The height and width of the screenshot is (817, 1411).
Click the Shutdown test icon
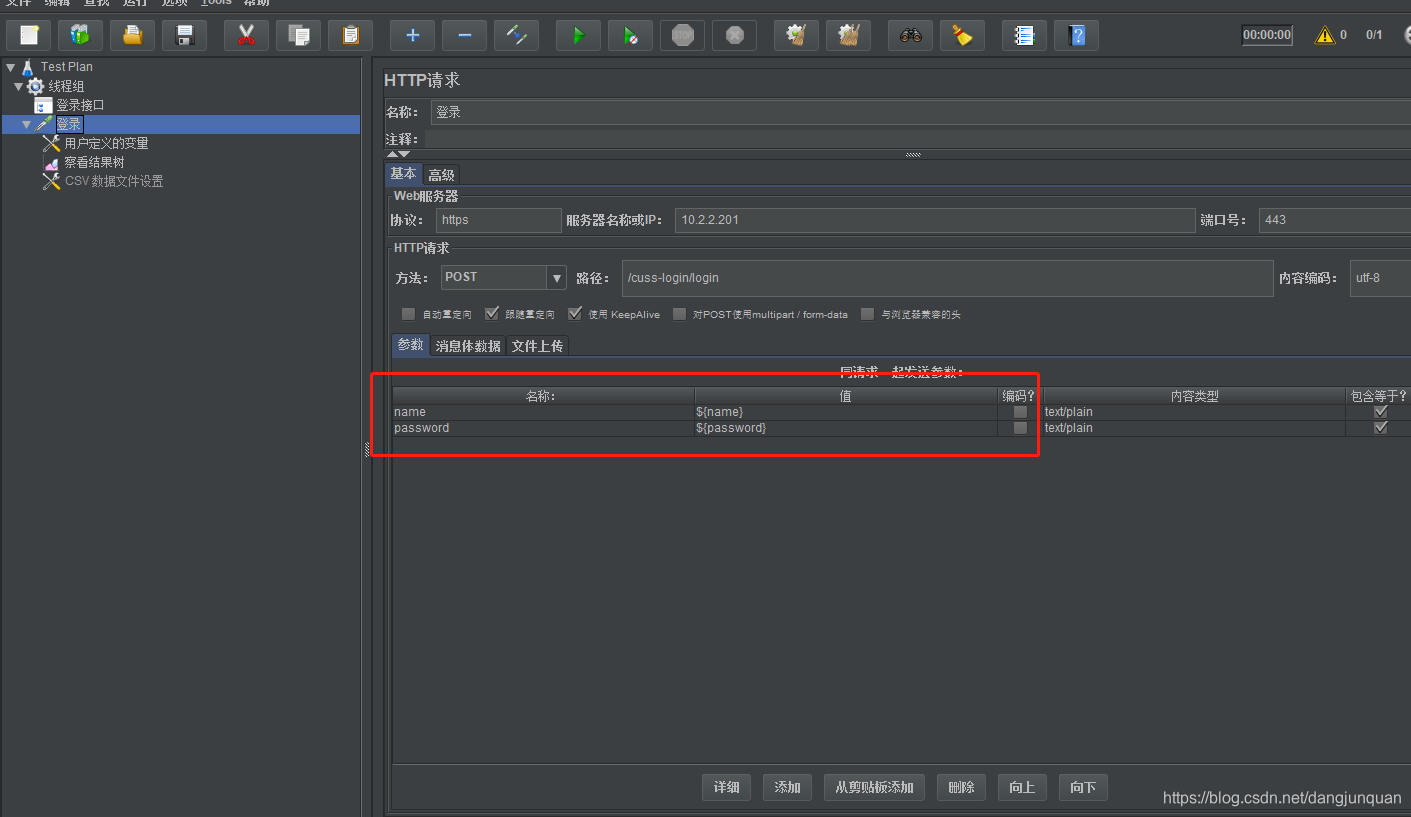point(734,35)
